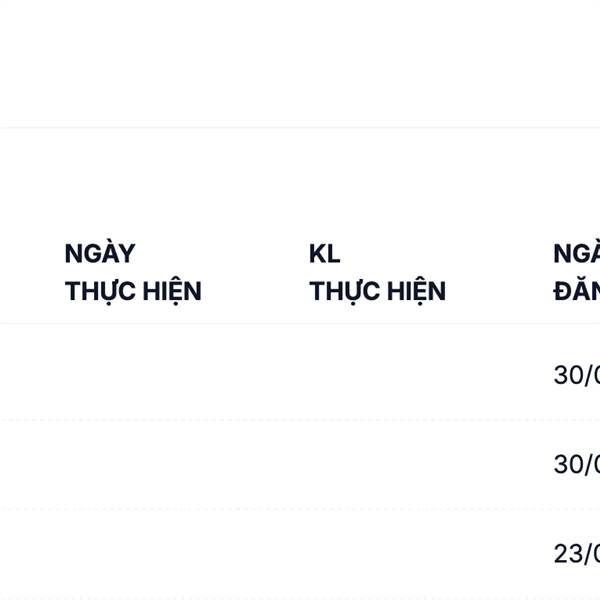Click empty KL THỰC HIỆN cell in second row
Image resolution: width=600 pixels, height=600 pixels.
click(x=377, y=464)
